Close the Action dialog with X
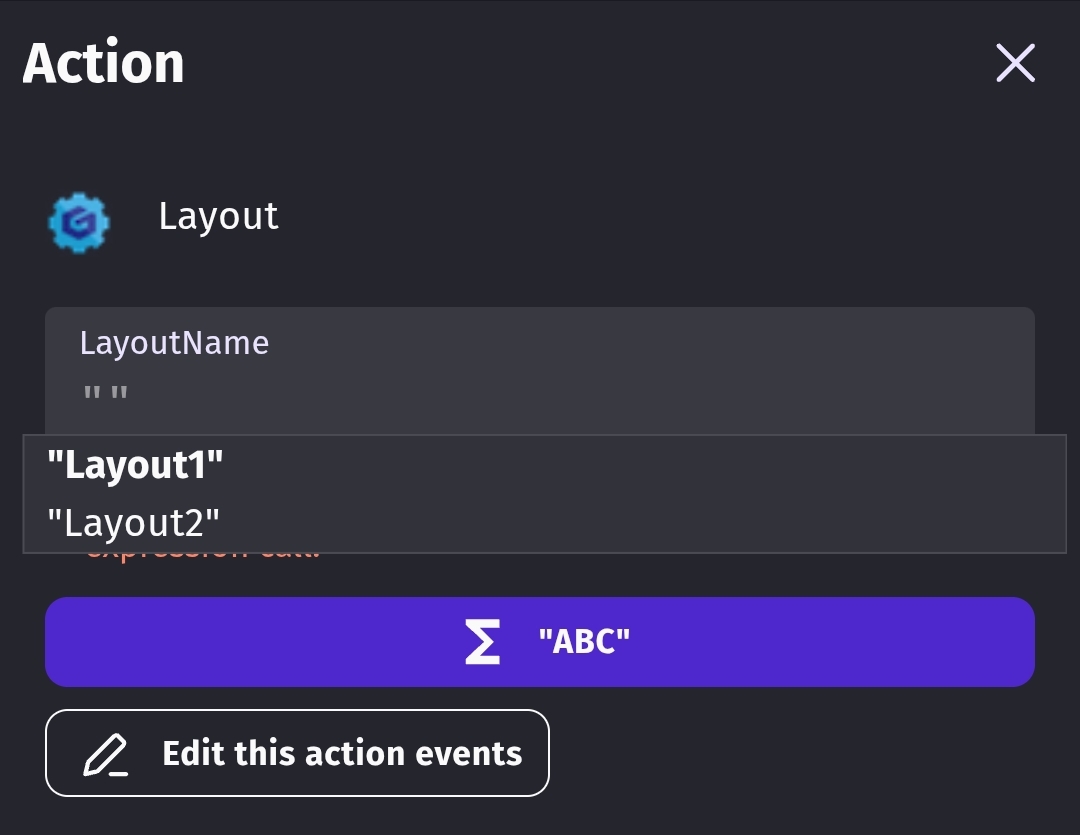The image size is (1080, 835). point(1015,63)
